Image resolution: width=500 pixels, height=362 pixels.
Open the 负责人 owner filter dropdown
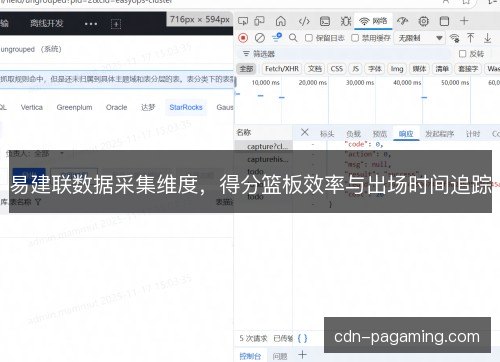click(34, 154)
